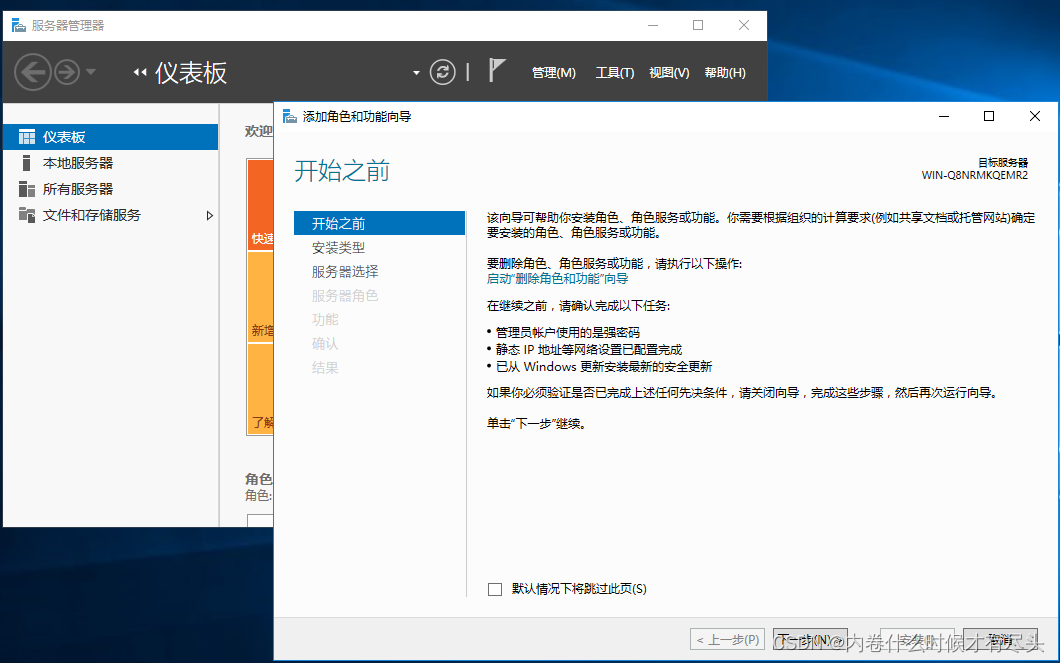
Task: Open the dropdown arrow left of refresh
Action: [416, 72]
